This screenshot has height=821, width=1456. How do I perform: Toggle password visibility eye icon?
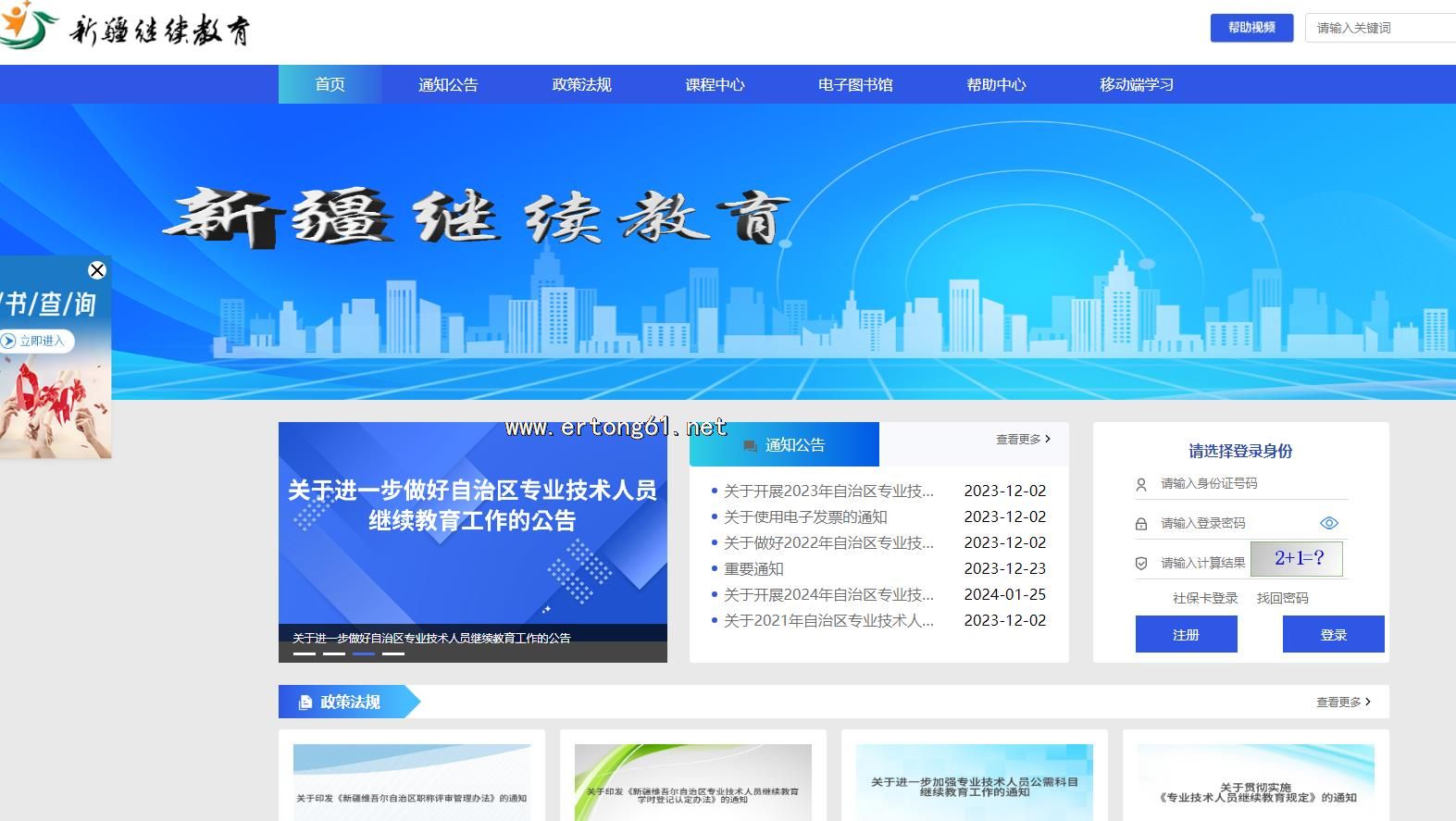click(1328, 523)
